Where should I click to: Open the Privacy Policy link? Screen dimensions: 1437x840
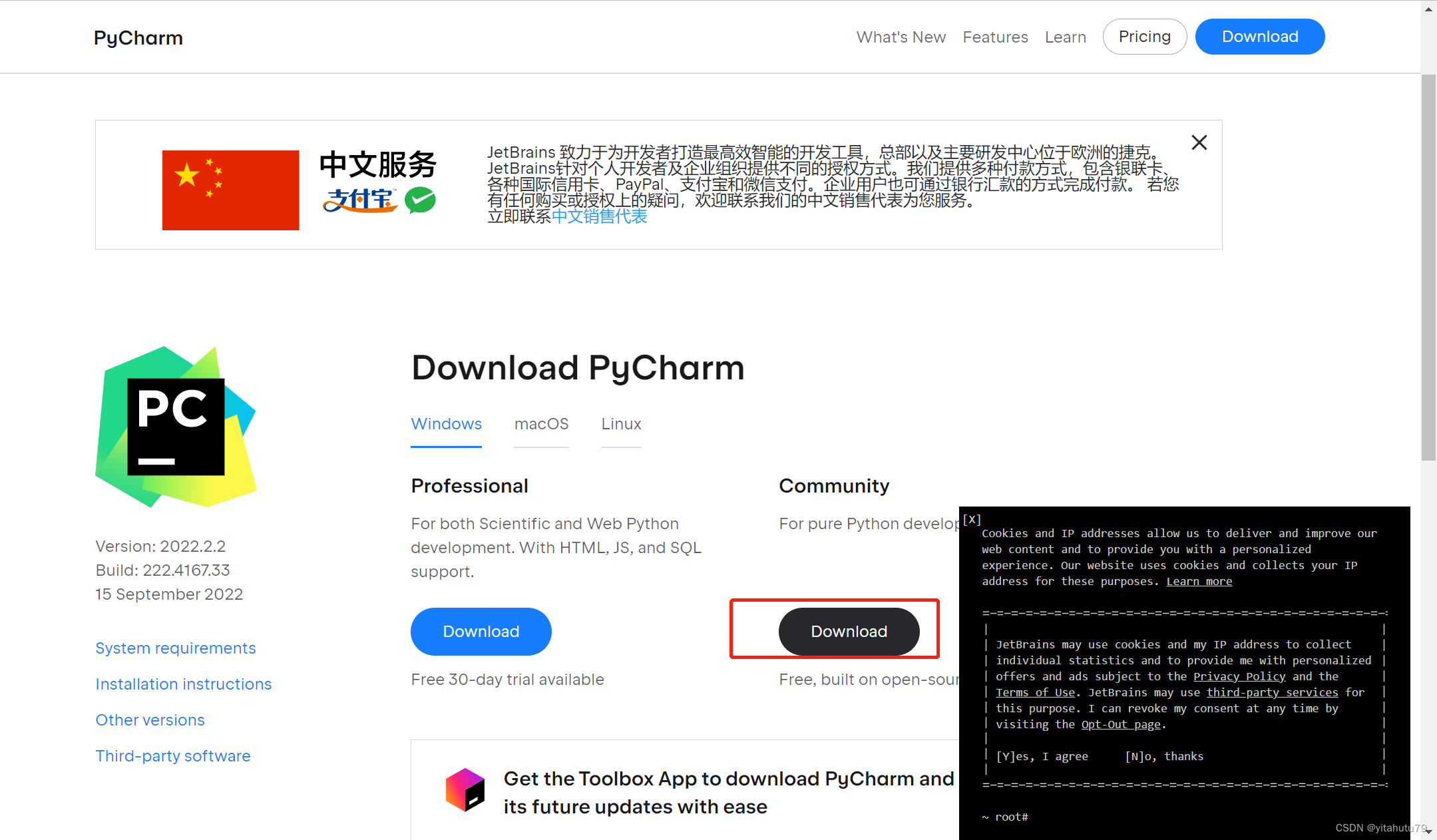1239,677
